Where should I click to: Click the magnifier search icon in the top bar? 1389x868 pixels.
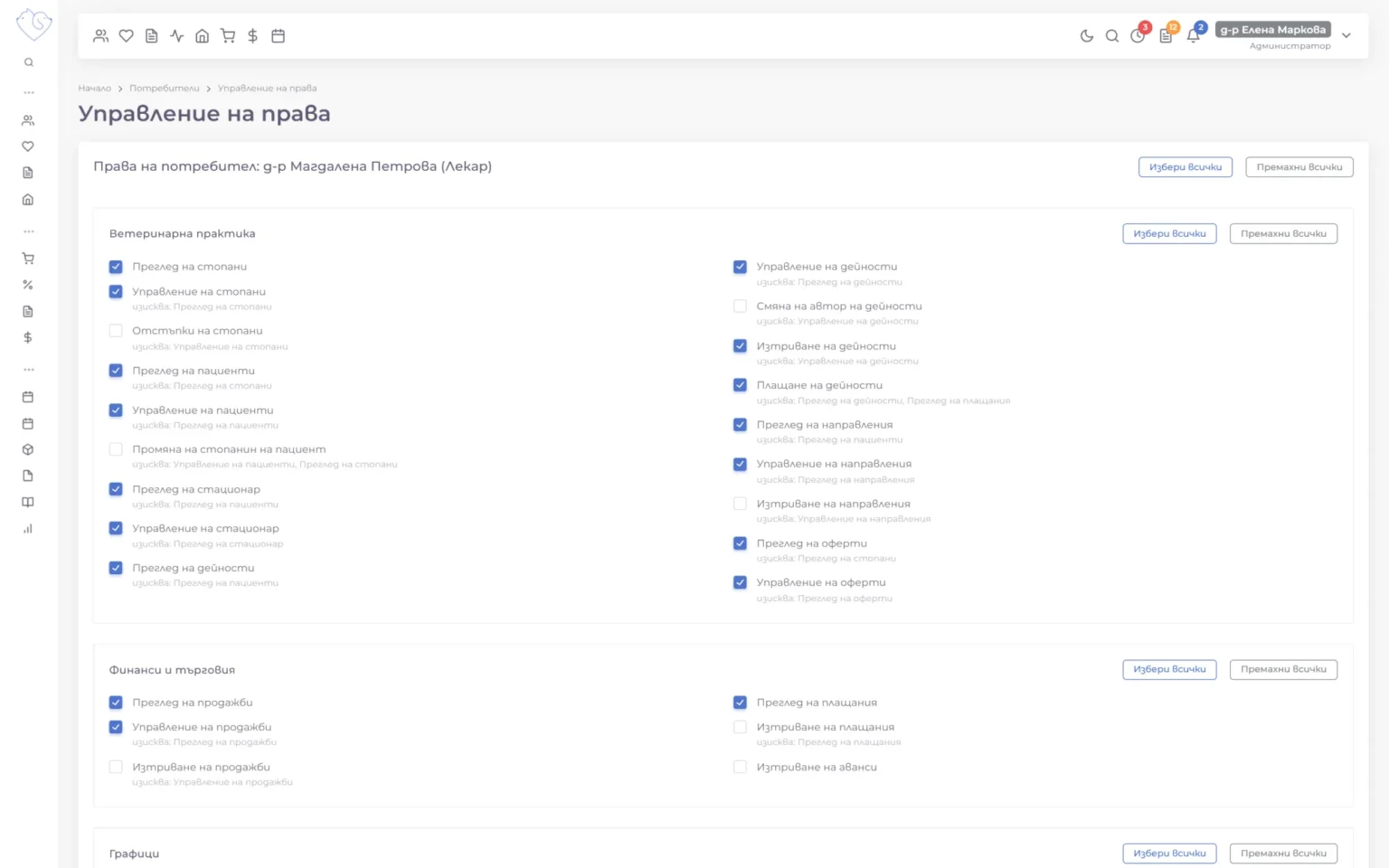click(1112, 36)
